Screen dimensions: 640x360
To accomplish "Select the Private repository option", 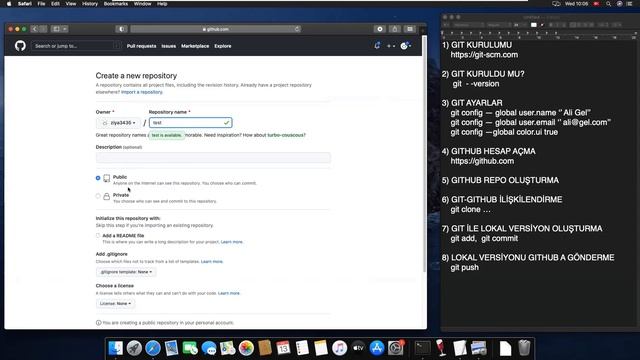I will pyautogui.click(x=98, y=196).
